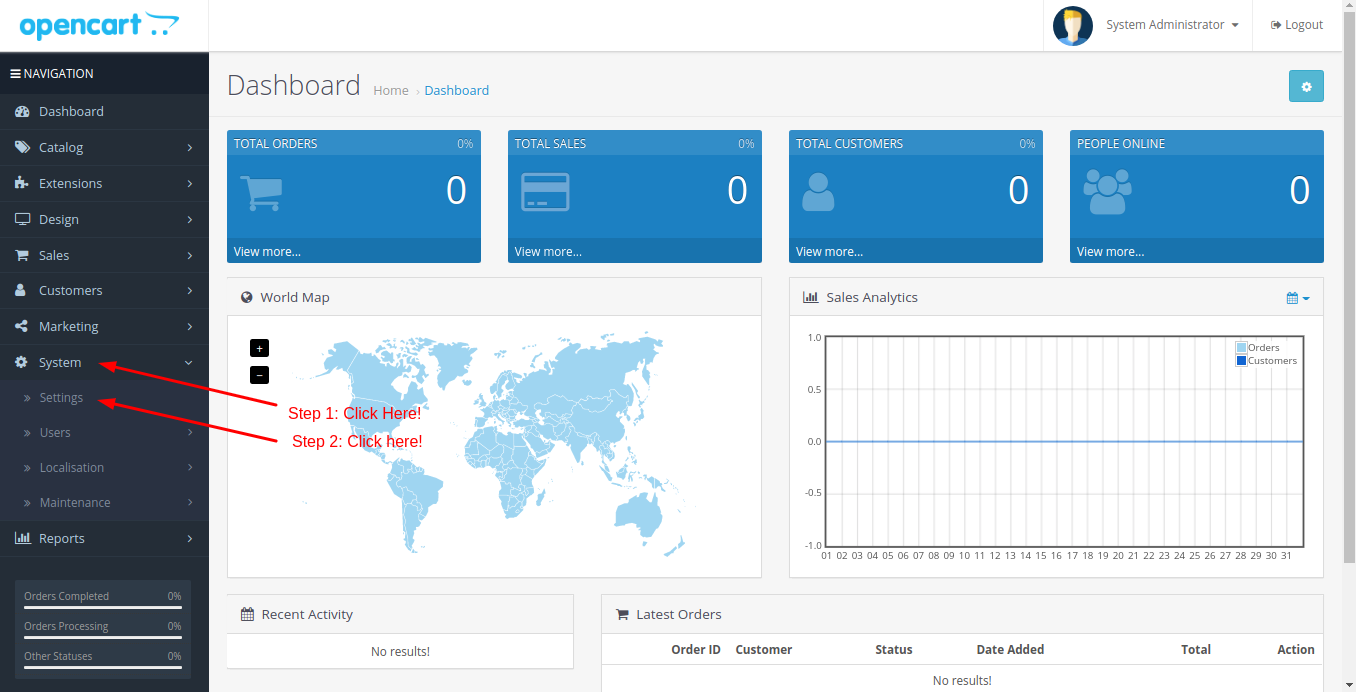Viewport: 1356px width, 692px height.
Task: Click the Order ID column header
Action: (696, 650)
